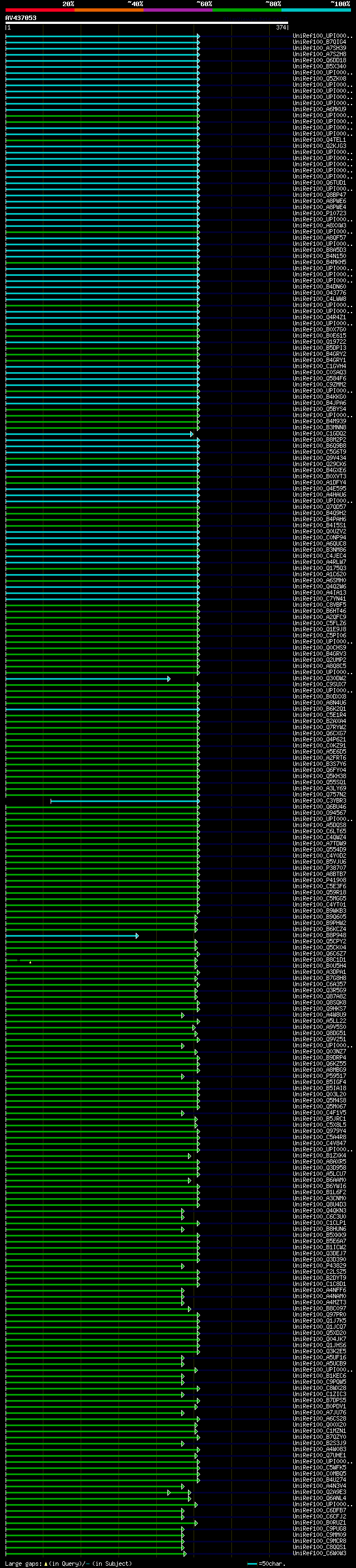Select label UniRef100_A7TDW9
The image size is (356, 1568).
tap(319, 844)
